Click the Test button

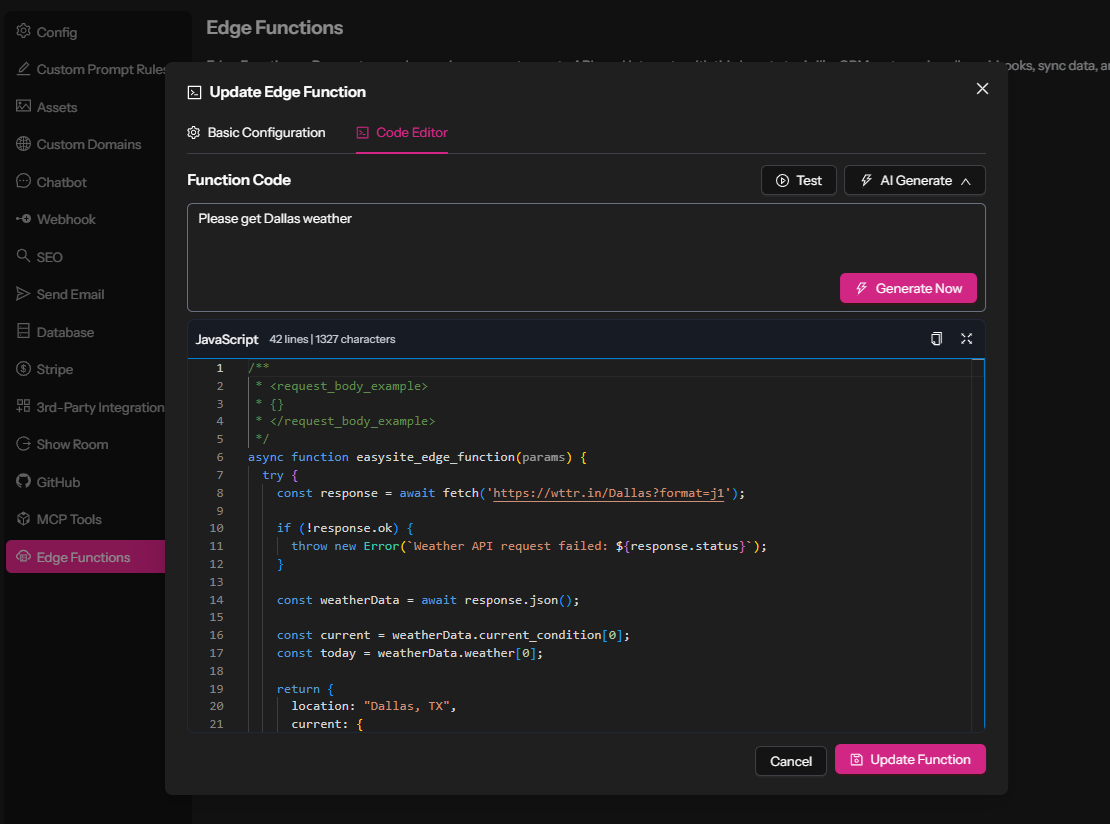[x=798, y=180]
